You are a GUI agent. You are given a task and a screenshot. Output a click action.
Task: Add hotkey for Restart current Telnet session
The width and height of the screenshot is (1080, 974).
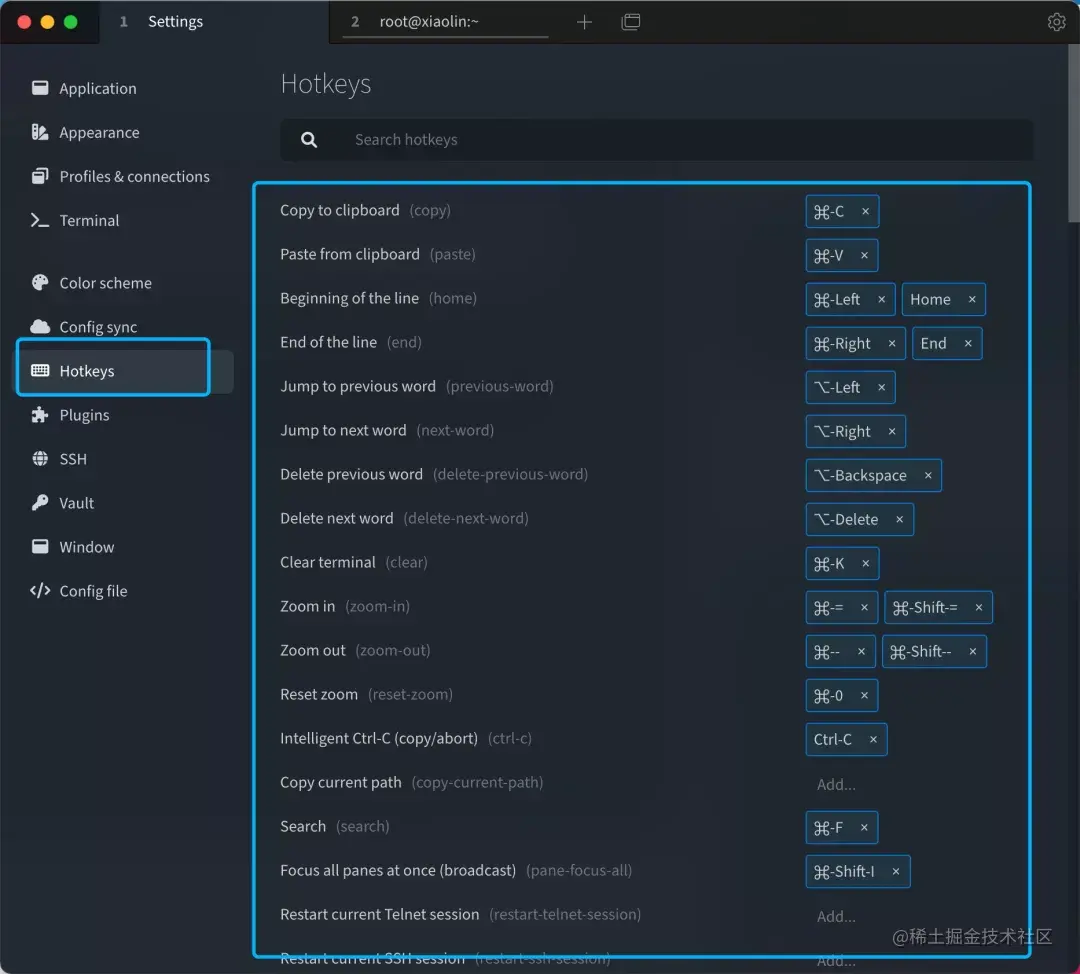pos(836,917)
